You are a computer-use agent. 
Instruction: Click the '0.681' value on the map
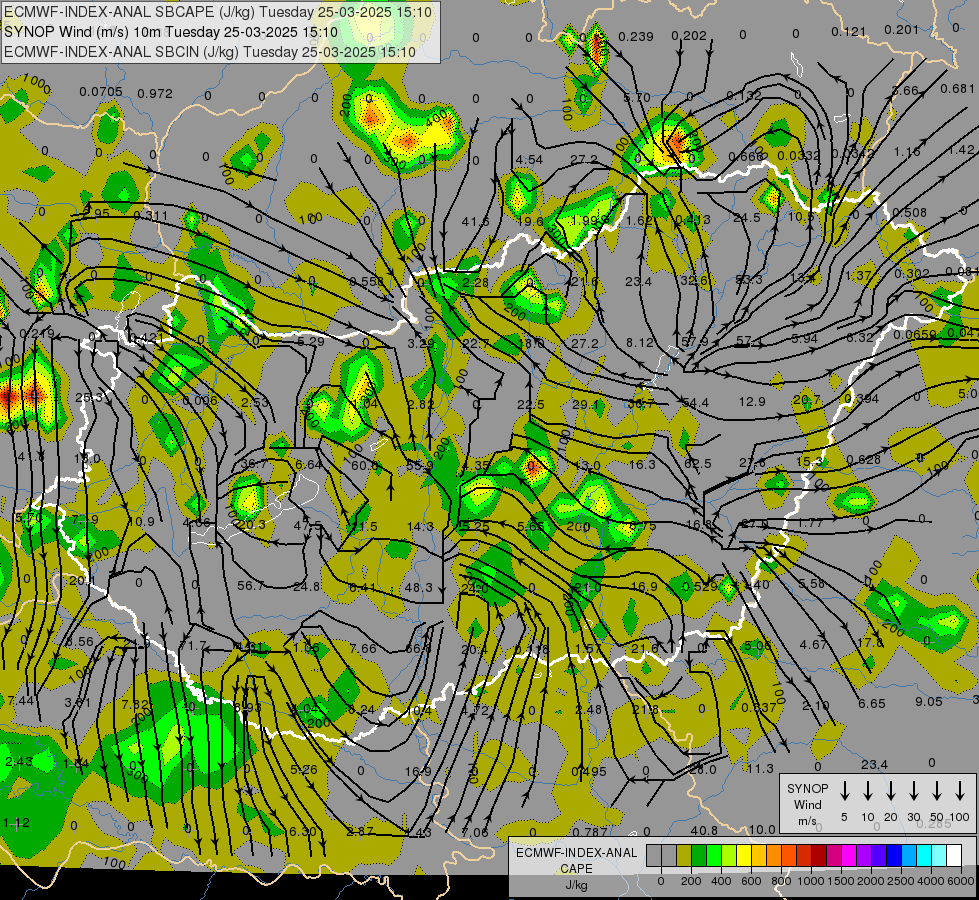957,89
